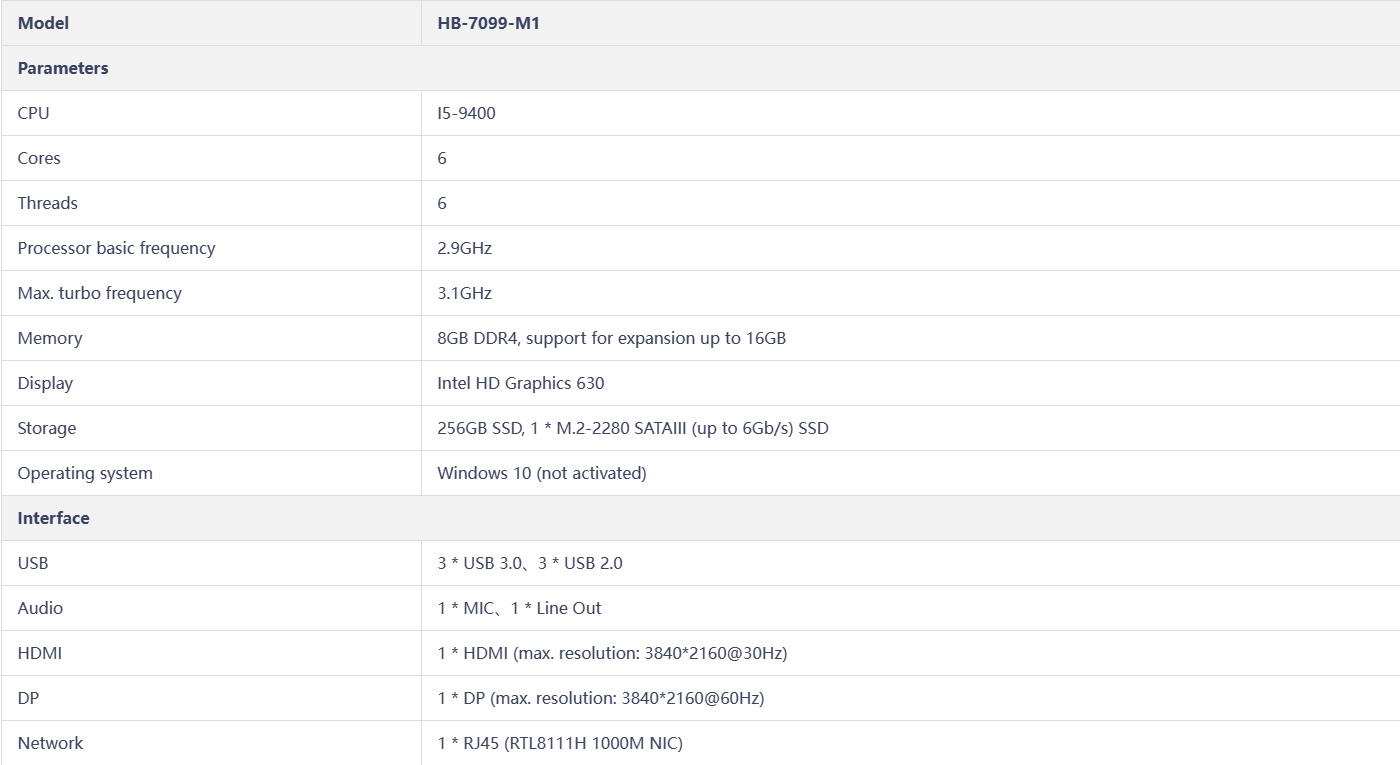
Task: Select the text "8GB DDR4, support for expansion up to 16GB"
Action: (612, 338)
